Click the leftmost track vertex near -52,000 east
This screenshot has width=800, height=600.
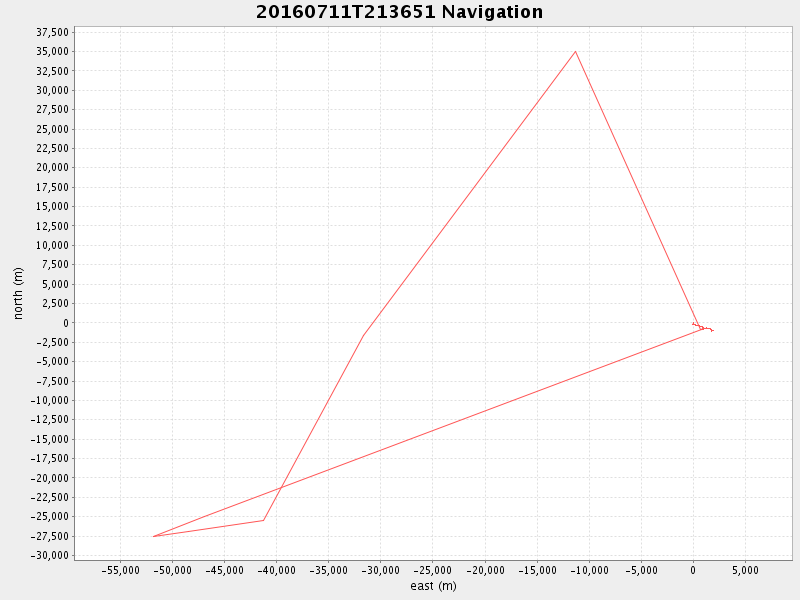click(154, 536)
